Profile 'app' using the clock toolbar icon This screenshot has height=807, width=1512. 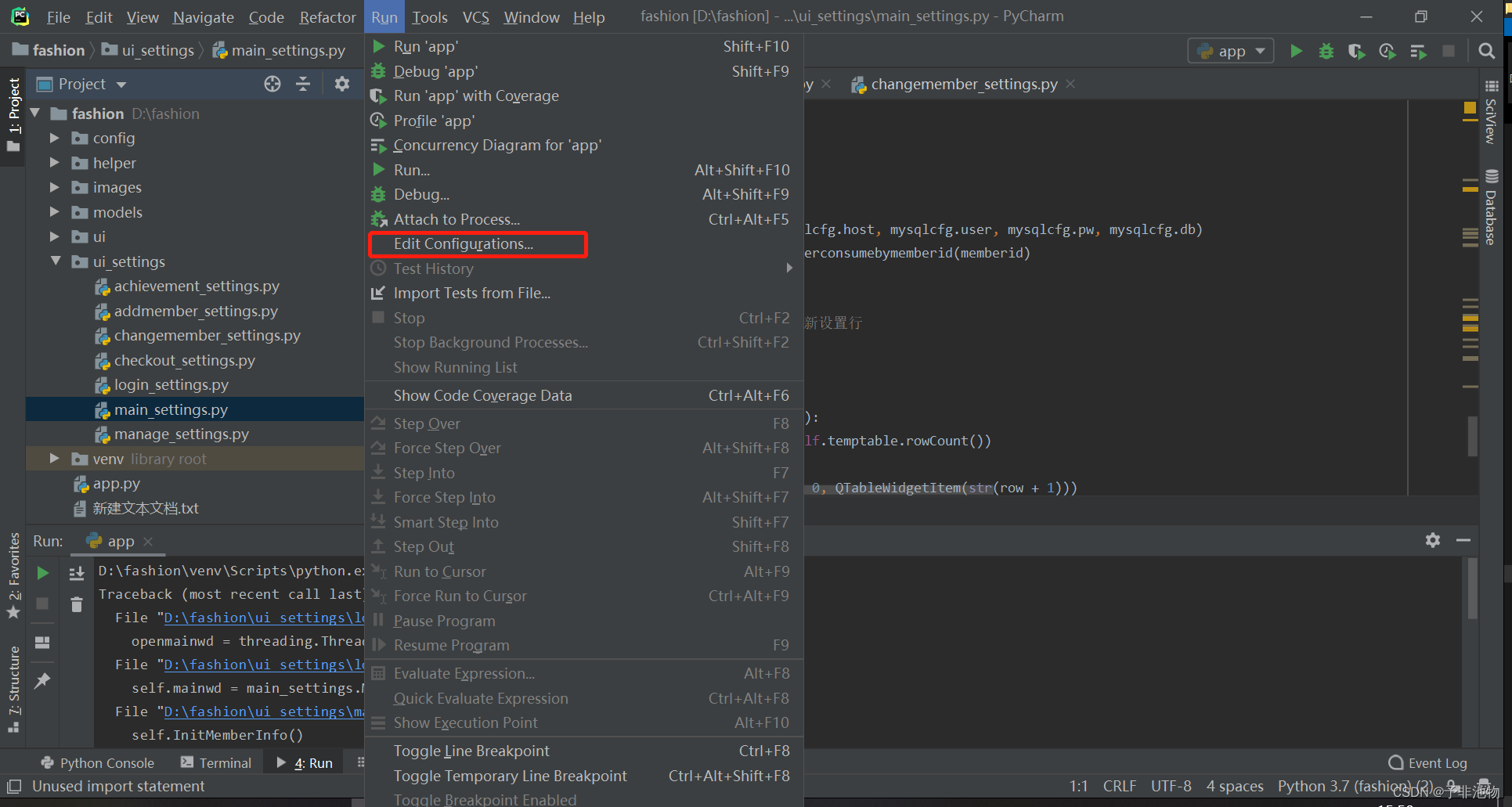[1387, 50]
